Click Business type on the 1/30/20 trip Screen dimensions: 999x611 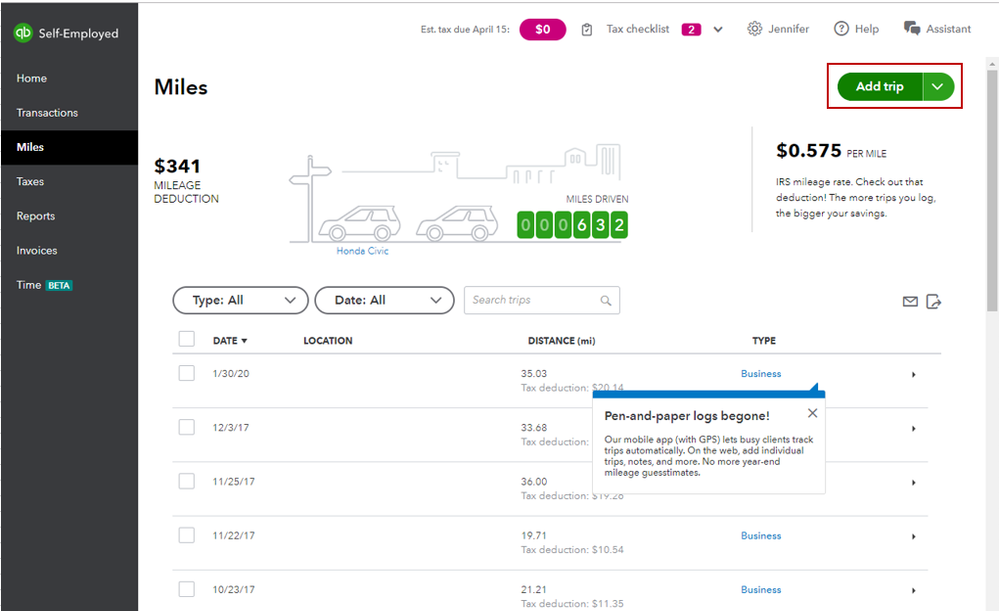coord(761,373)
